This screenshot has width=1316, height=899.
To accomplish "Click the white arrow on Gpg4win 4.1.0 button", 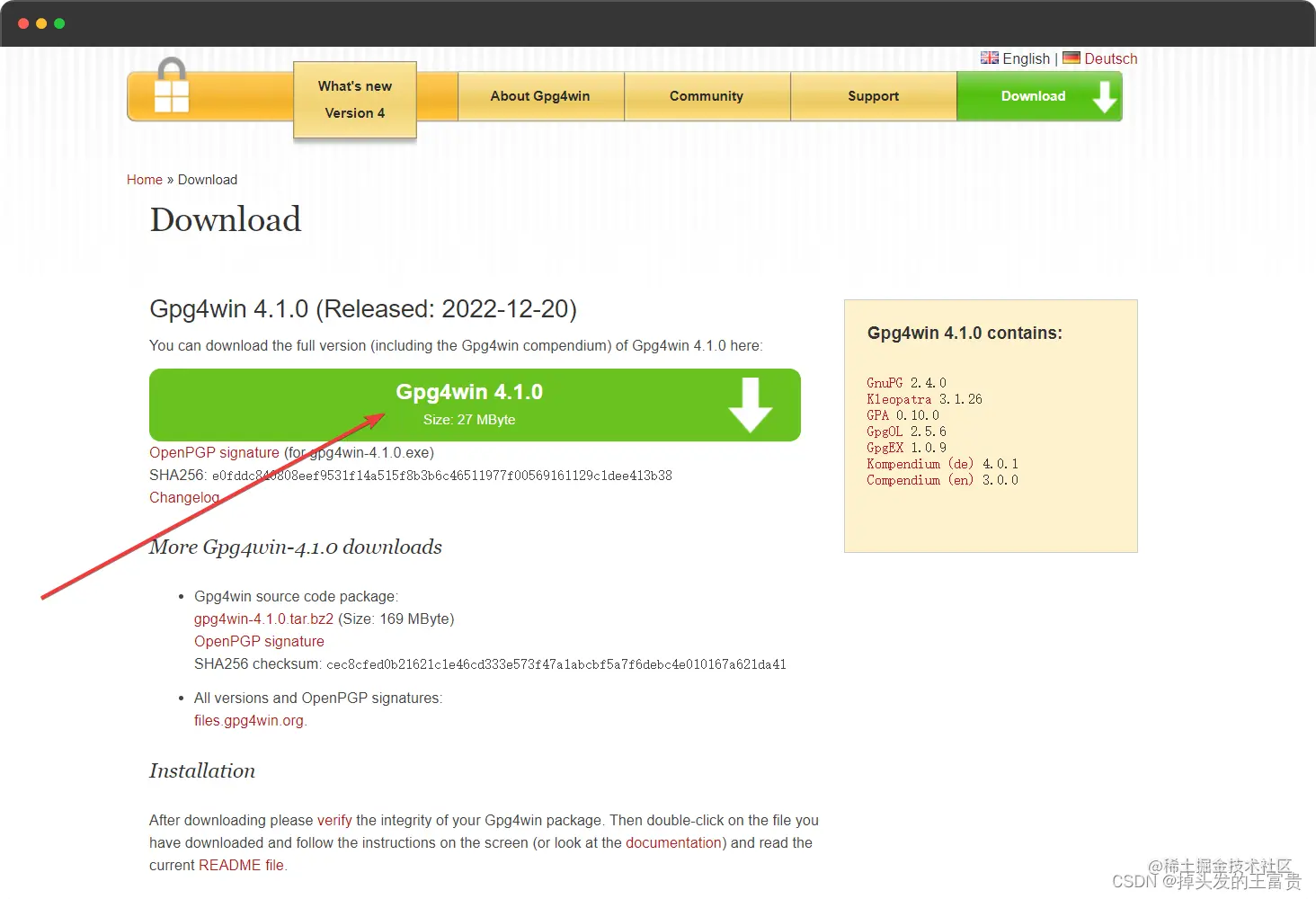I will tap(751, 405).
